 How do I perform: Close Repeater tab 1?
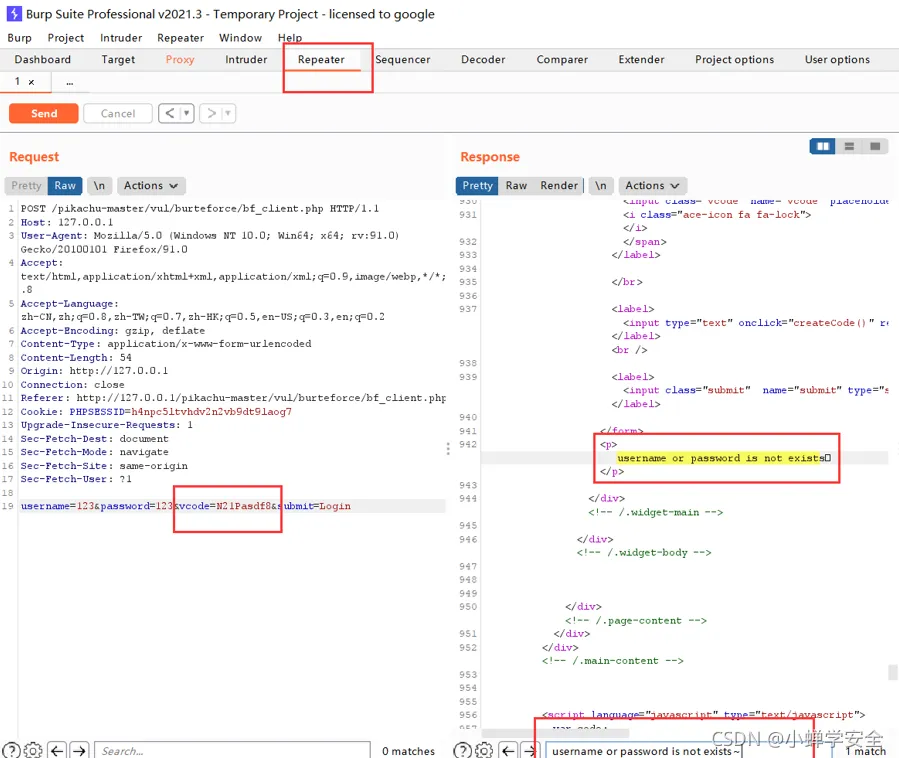(32, 82)
